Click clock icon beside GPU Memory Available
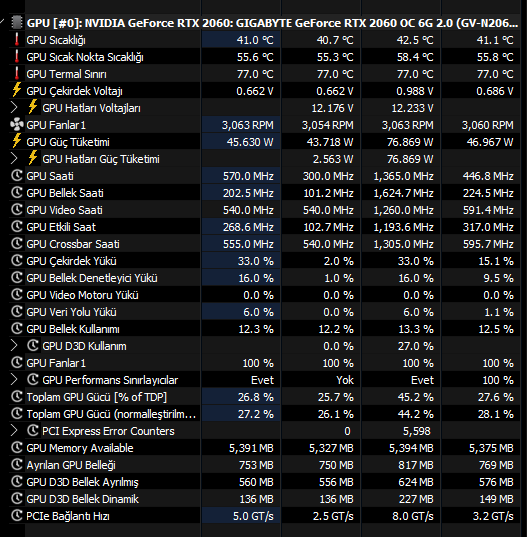Viewport: 527px width, 537px height. click(17, 448)
